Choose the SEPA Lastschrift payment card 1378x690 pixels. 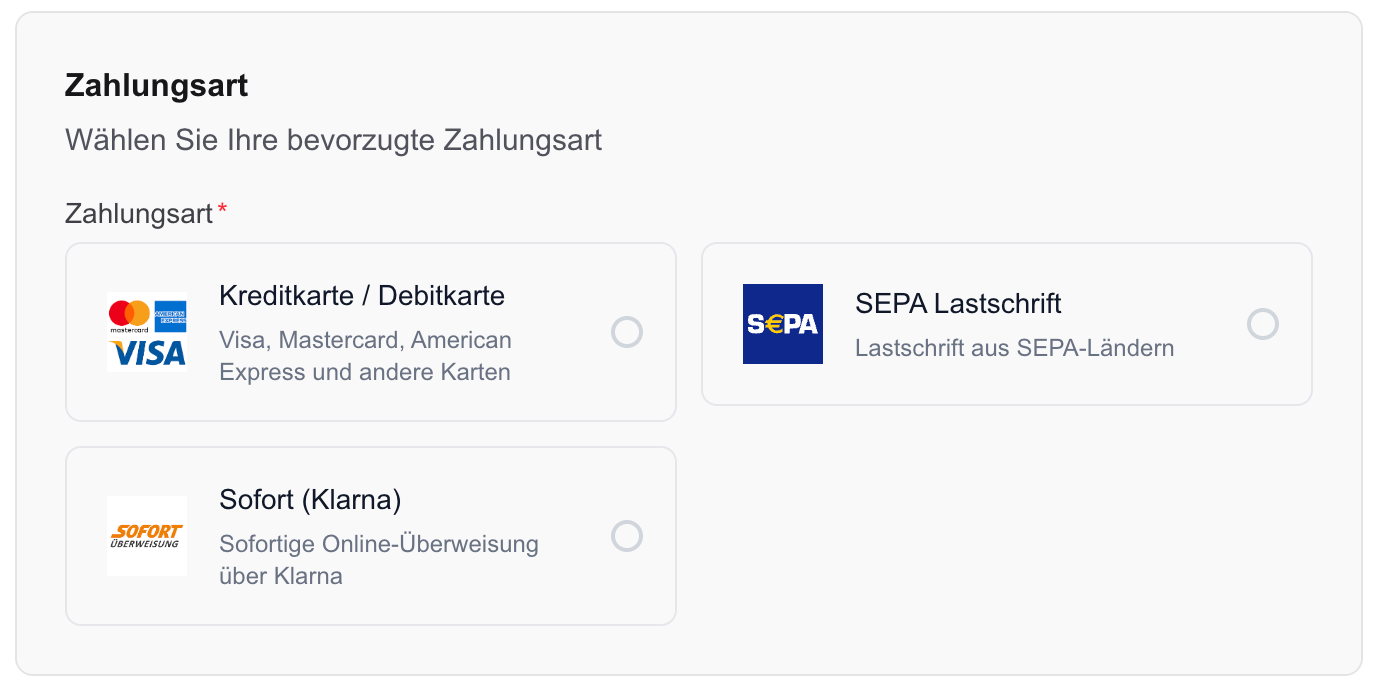(1007, 323)
